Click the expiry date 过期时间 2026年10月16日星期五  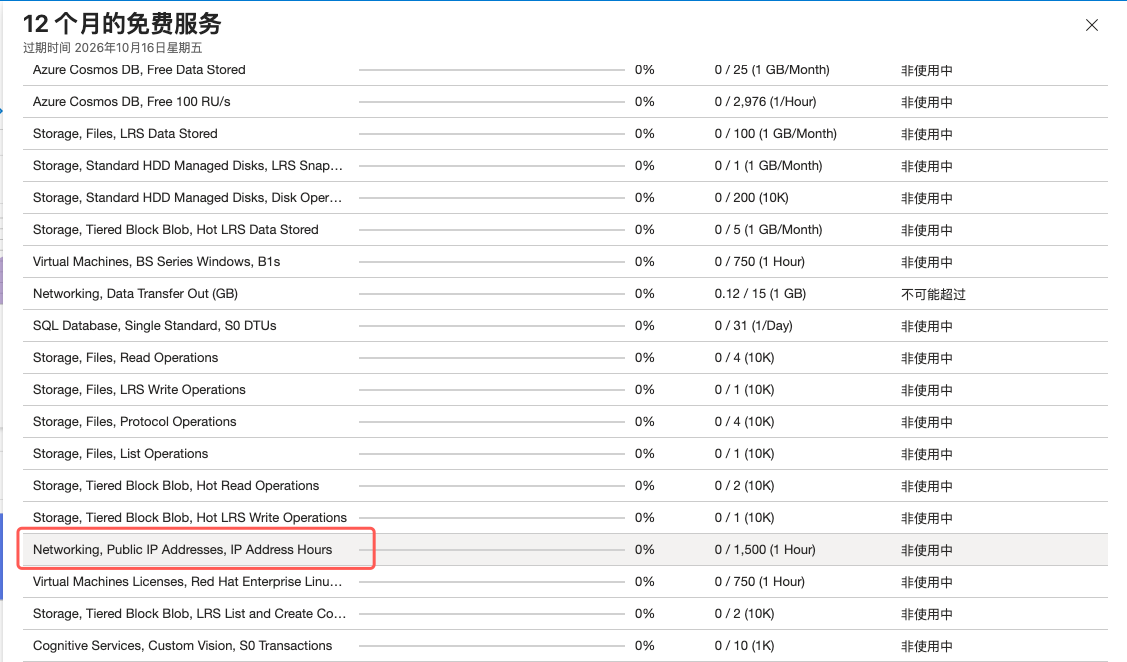click(x=113, y=47)
